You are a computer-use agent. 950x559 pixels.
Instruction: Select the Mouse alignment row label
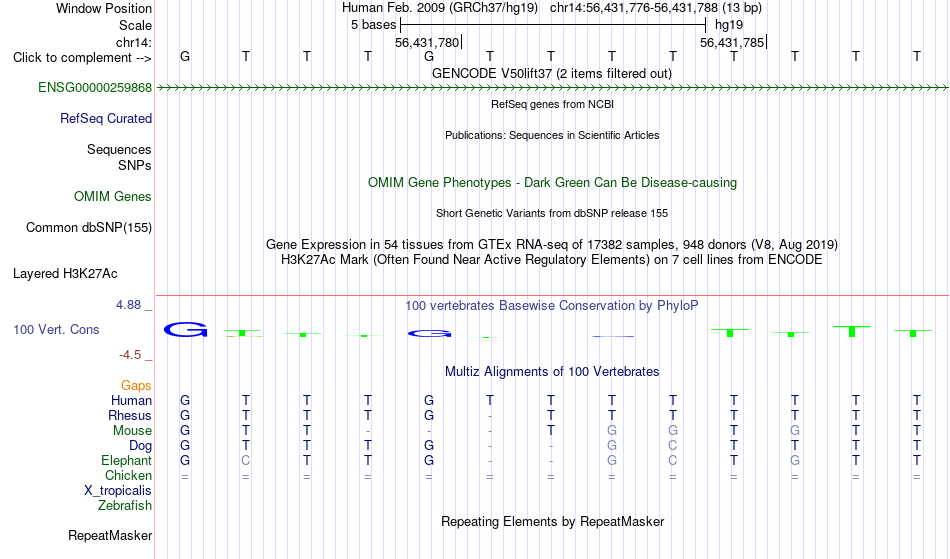tap(132, 431)
